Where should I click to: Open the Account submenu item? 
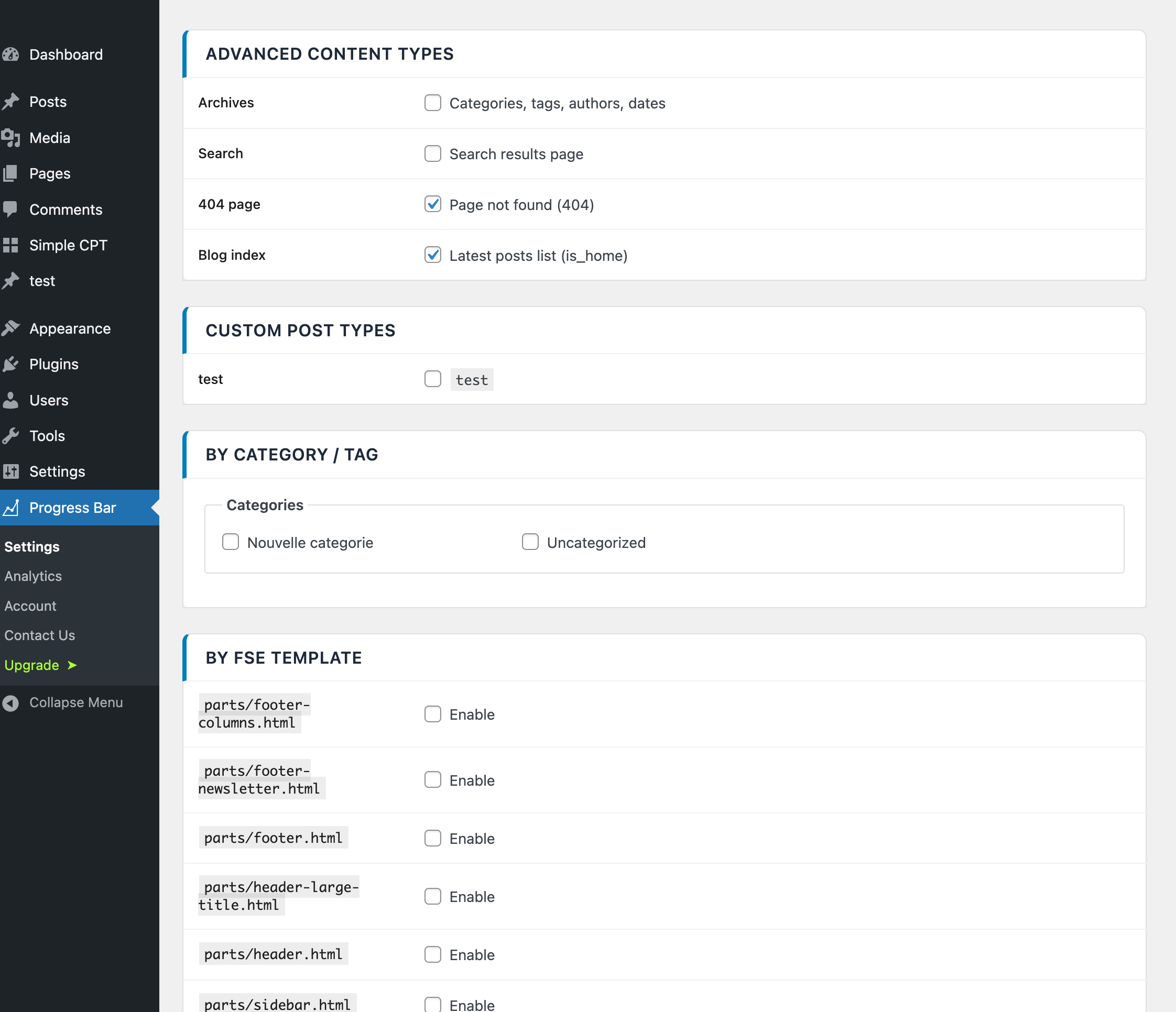(30, 606)
